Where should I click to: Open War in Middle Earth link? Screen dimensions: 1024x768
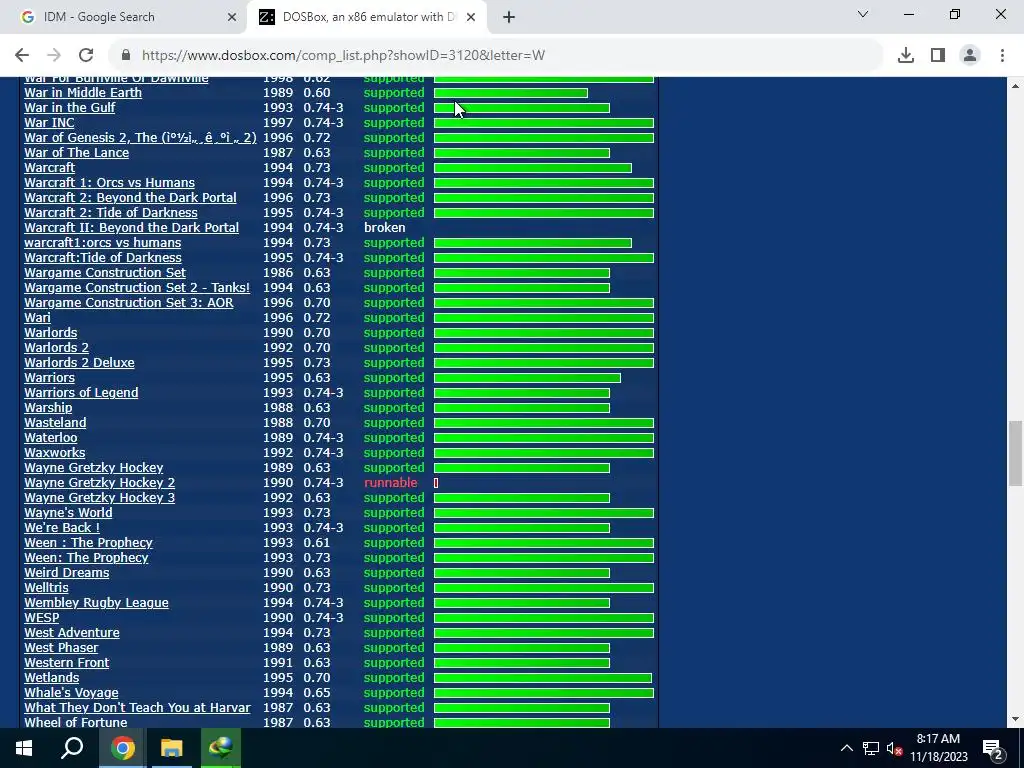click(x=83, y=93)
